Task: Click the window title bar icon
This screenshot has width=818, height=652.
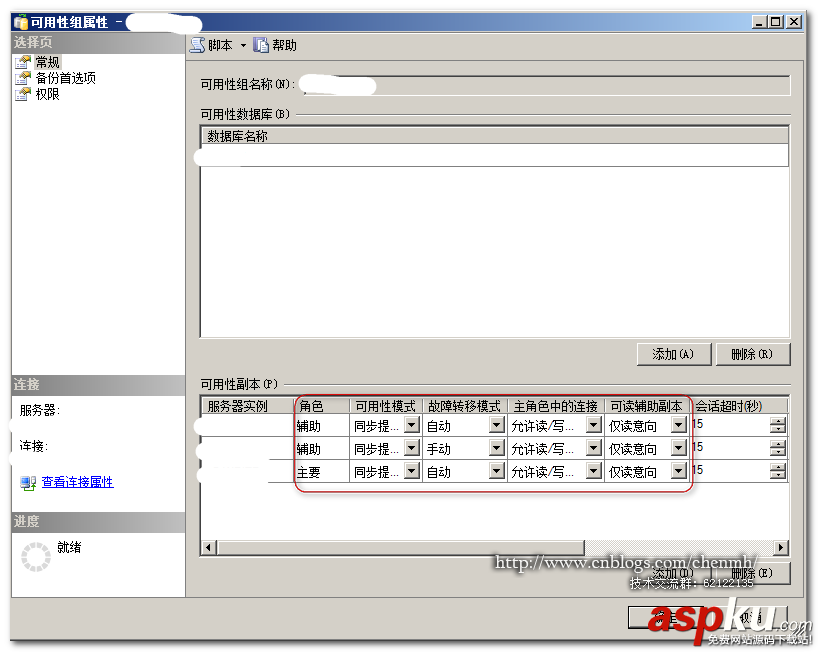Action: [x=21, y=22]
